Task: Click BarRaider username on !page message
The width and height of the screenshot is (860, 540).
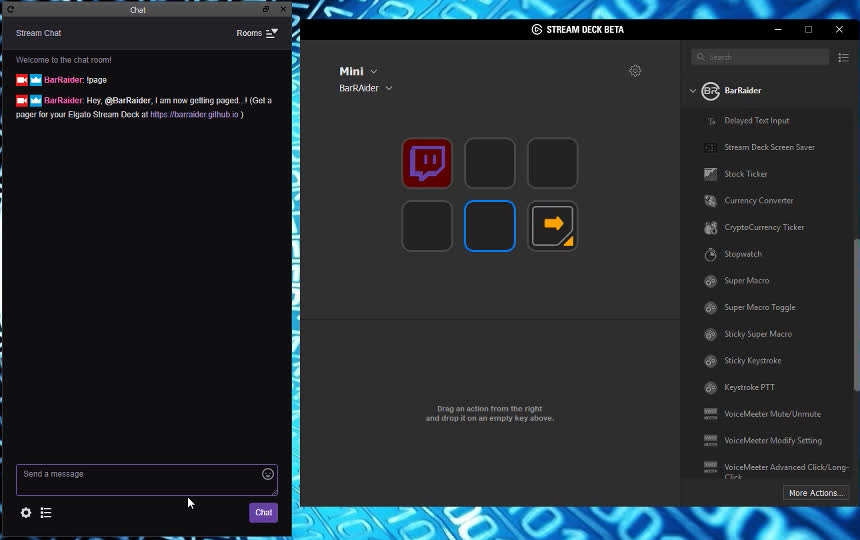Action: click(x=63, y=80)
